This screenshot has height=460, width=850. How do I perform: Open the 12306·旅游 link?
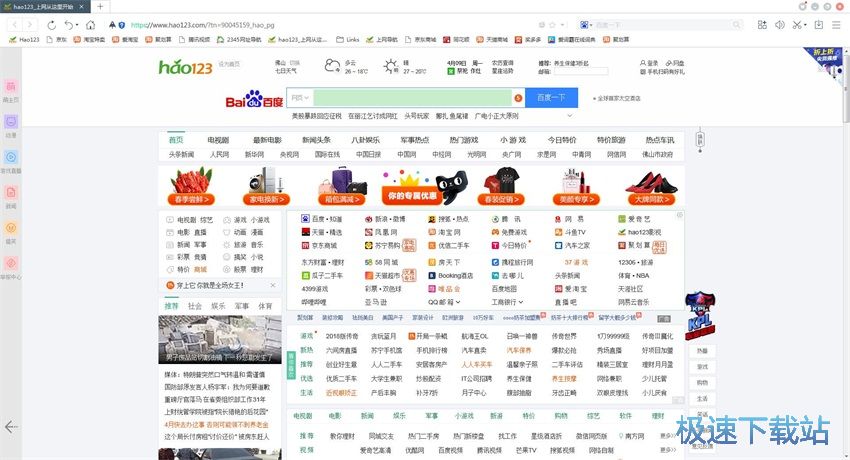(x=635, y=262)
